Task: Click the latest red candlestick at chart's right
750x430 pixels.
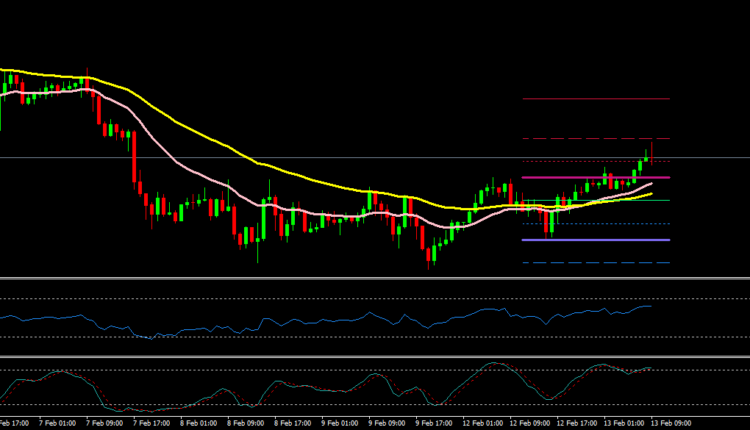Action: (x=652, y=151)
